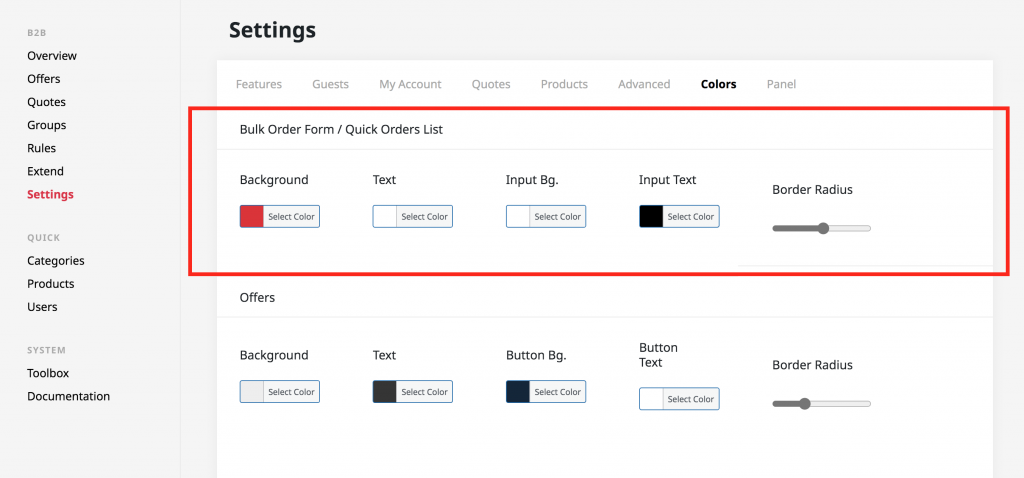Click the dark gray Offers Text swatch

coord(385,392)
